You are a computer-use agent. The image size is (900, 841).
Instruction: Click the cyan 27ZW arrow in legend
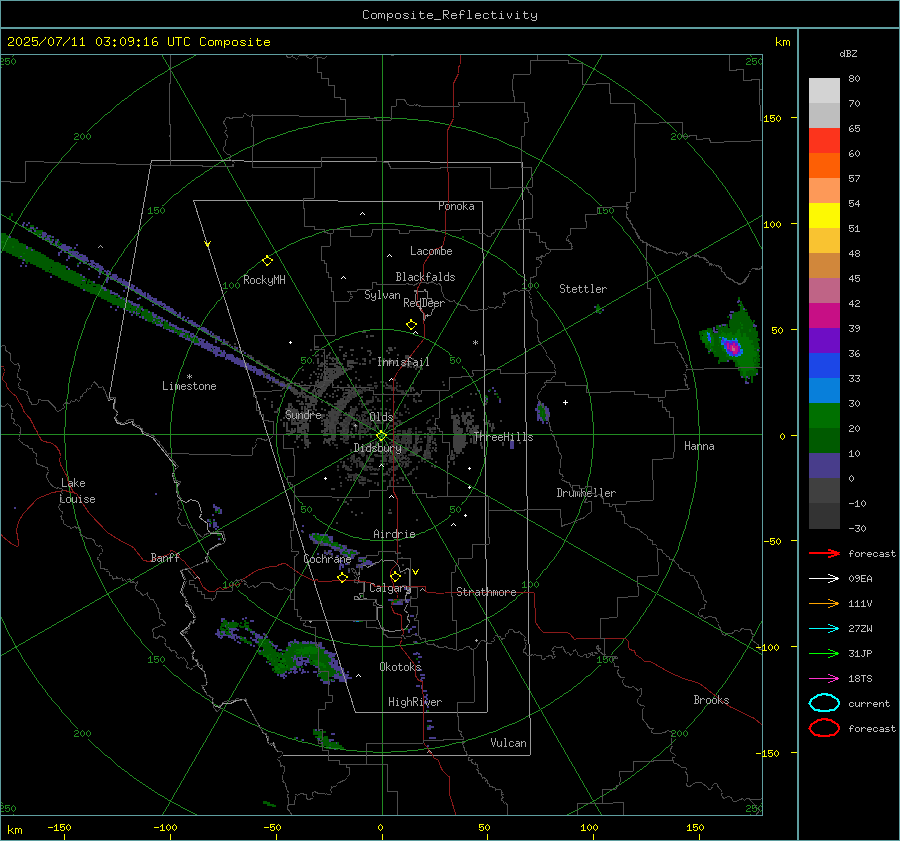coord(824,629)
